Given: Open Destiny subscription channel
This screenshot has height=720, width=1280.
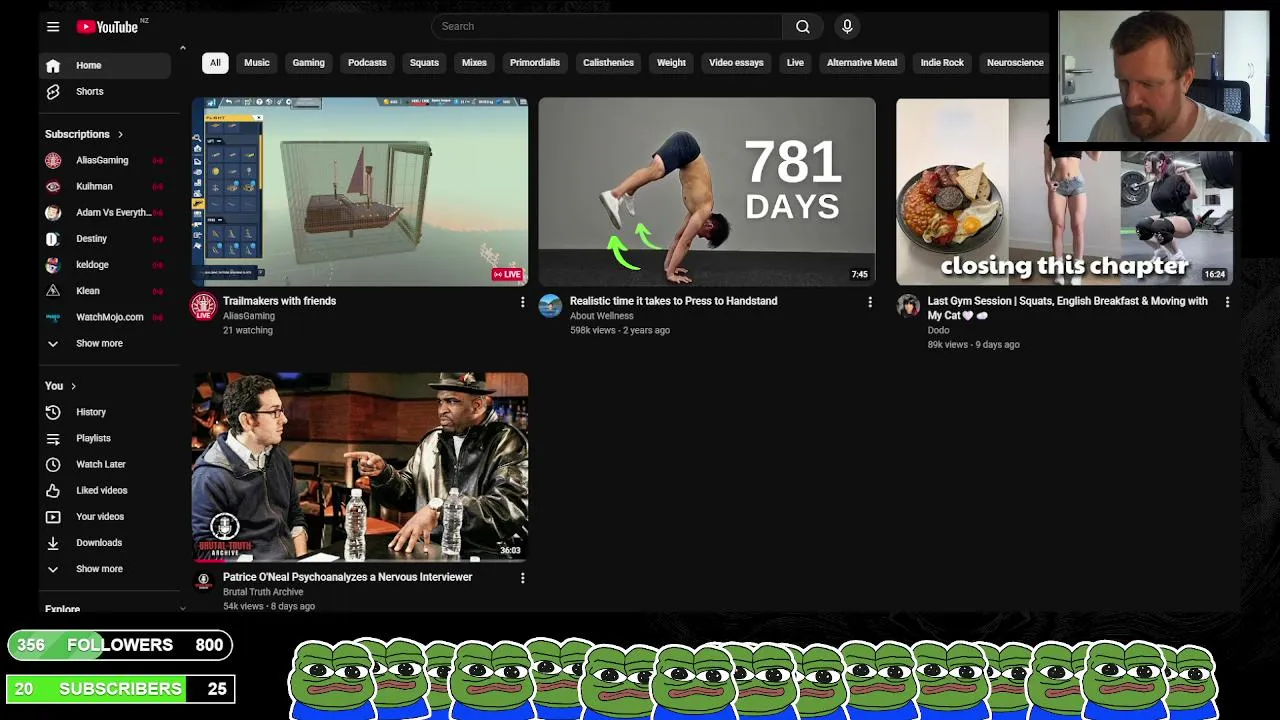Looking at the screenshot, I should (105, 238).
